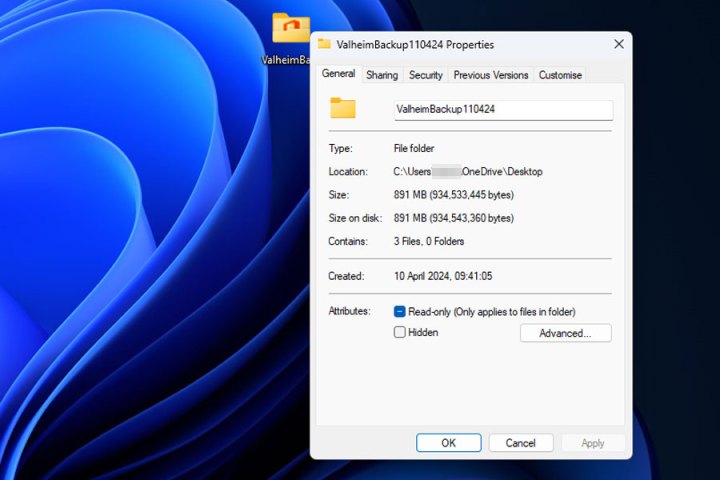The image size is (720, 480).
Task: Toggle the Read-only attribute checkbox
Action: click(400, 312)
